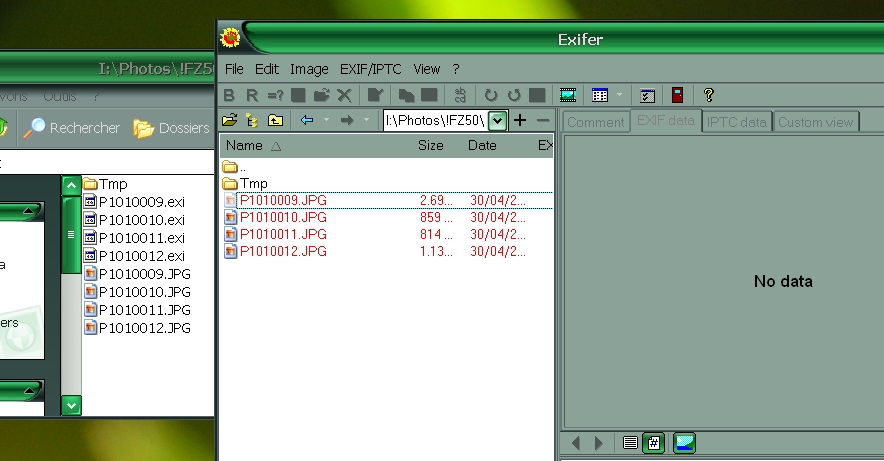Open the back arrow history dropdown

click(325, 120)
